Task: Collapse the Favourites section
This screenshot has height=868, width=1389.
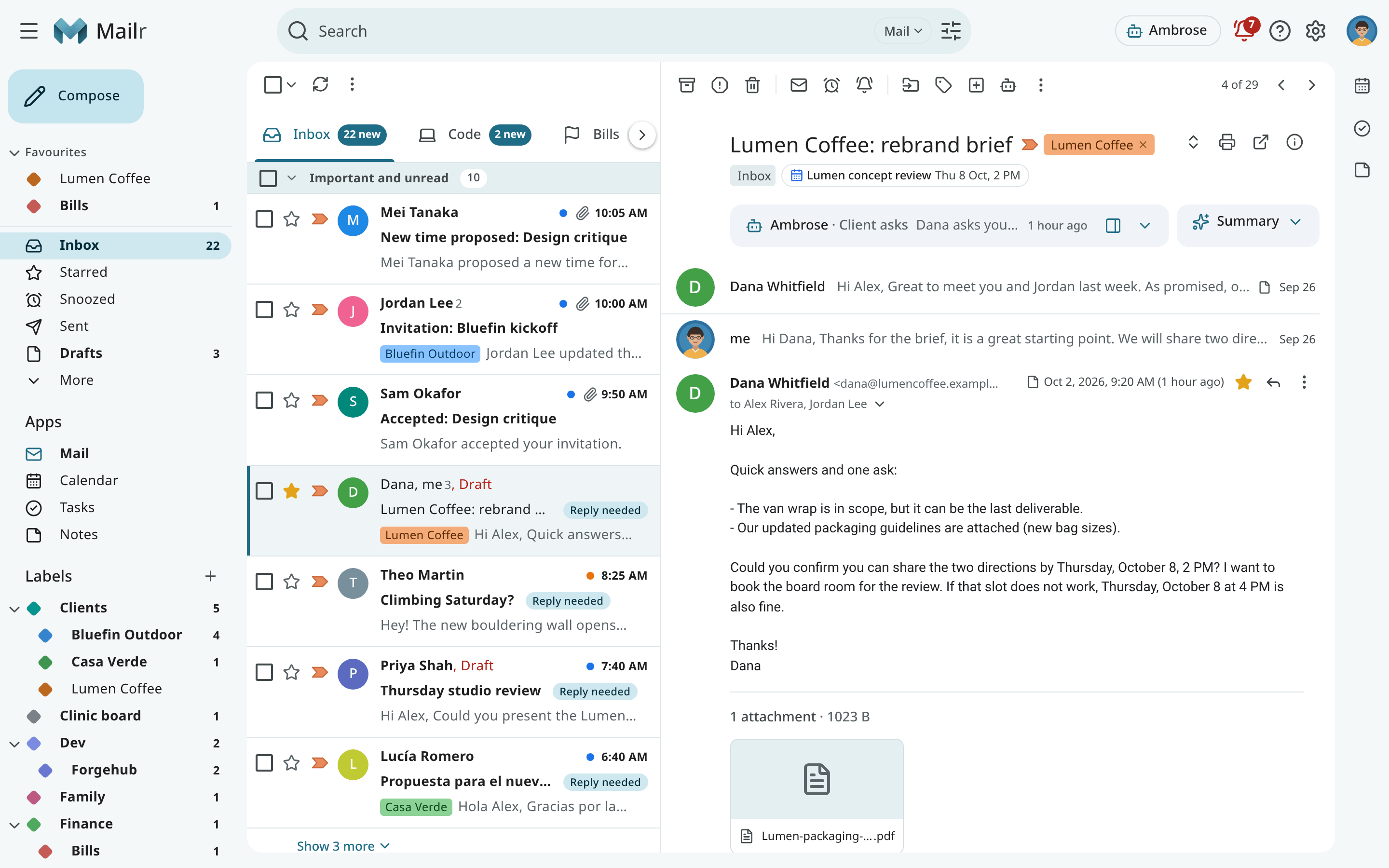Action: click(14, 152)
